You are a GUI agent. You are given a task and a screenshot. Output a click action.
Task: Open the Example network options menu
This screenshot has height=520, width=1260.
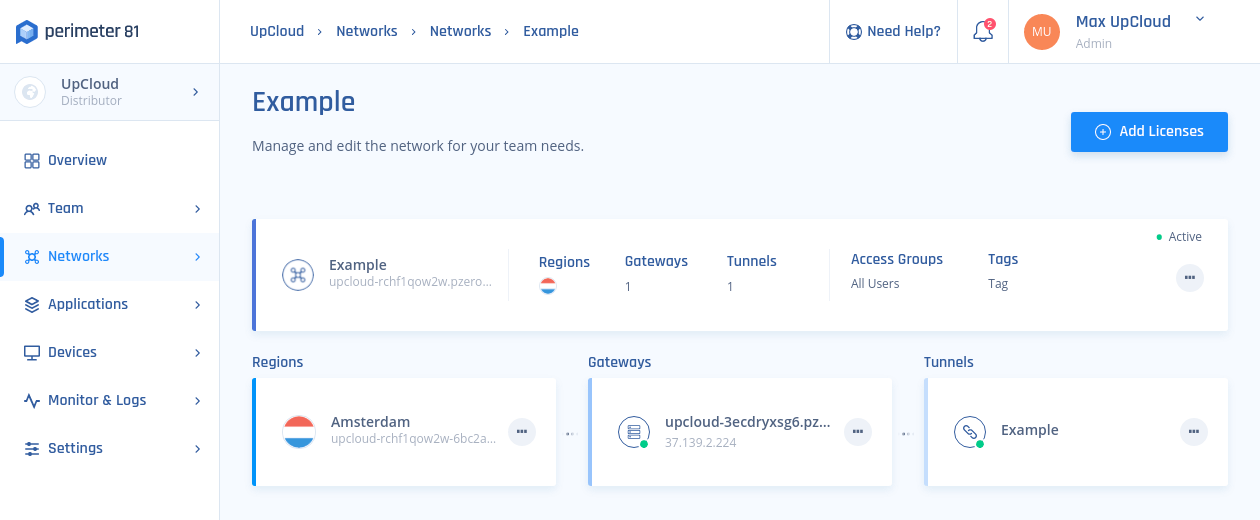click(x=1189, y=277)
